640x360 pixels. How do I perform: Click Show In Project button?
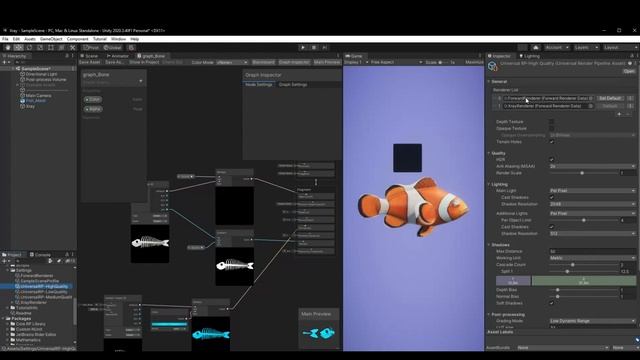(144, 62)
